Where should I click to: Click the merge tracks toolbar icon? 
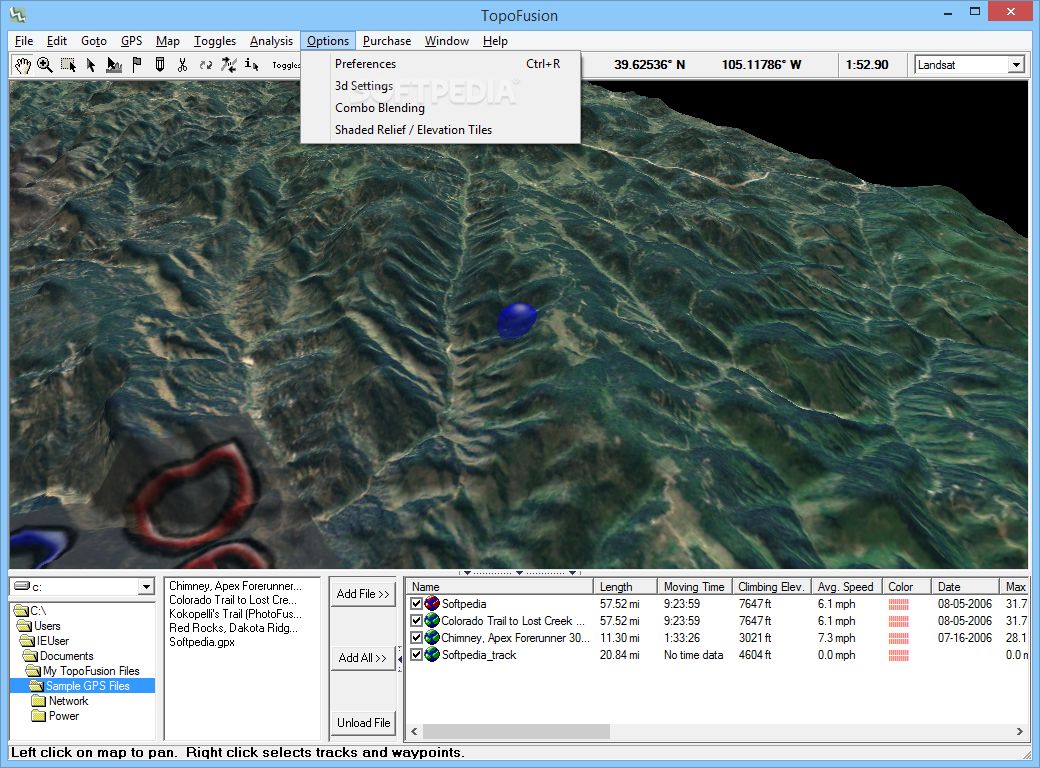pos(229,65)
